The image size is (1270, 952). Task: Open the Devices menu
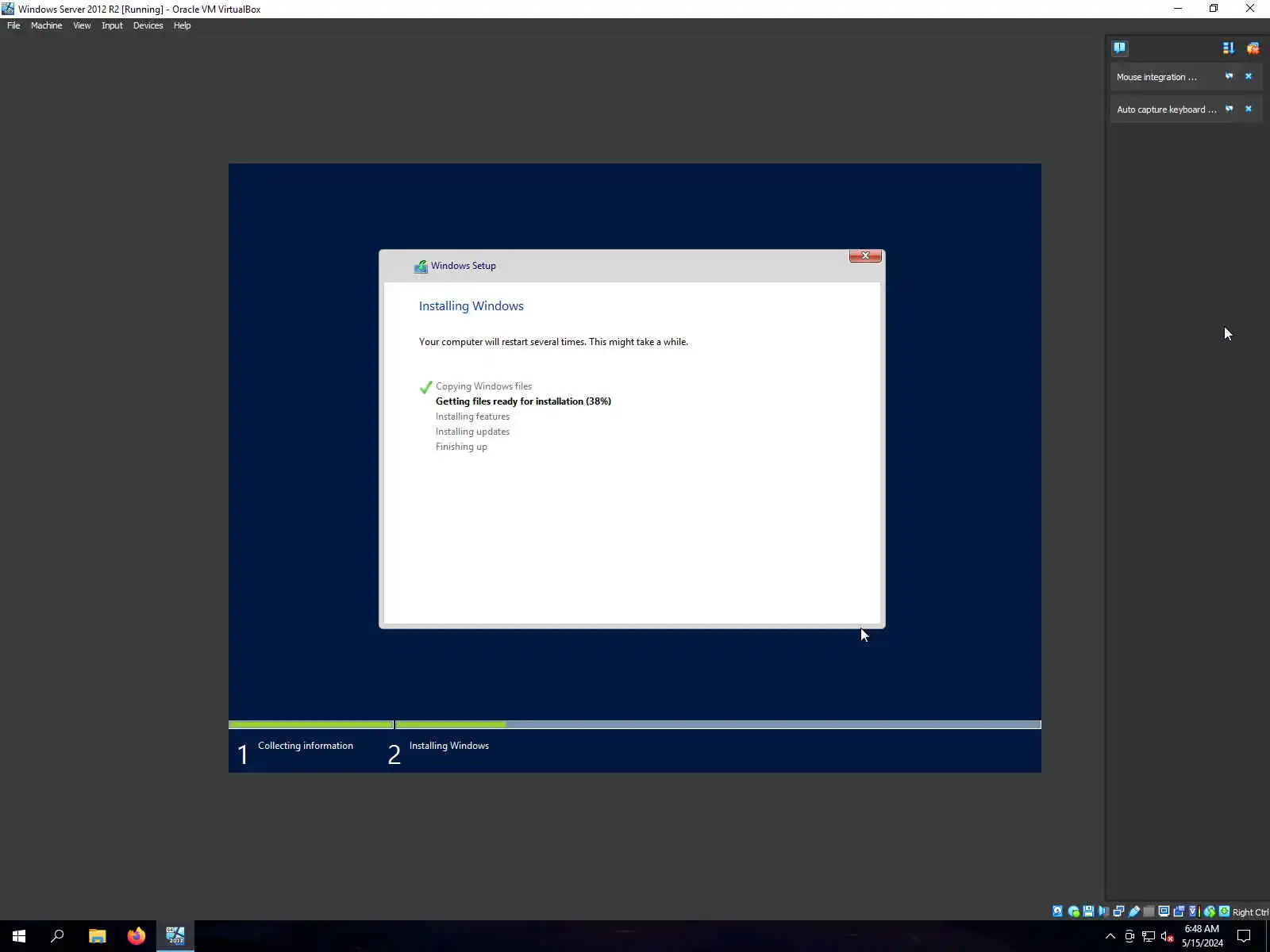pyautogui.click(x=148, y=25)
